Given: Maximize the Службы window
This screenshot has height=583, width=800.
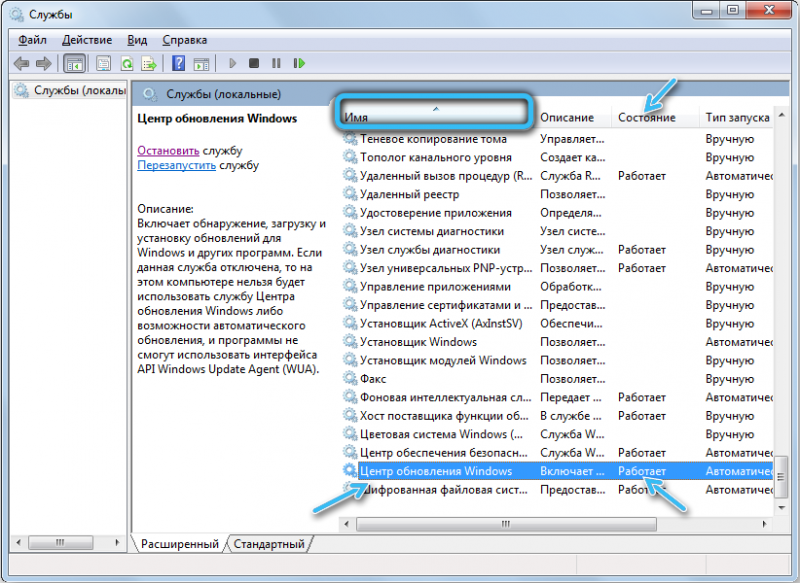Looking at the screenshot, I should point(733,10).
